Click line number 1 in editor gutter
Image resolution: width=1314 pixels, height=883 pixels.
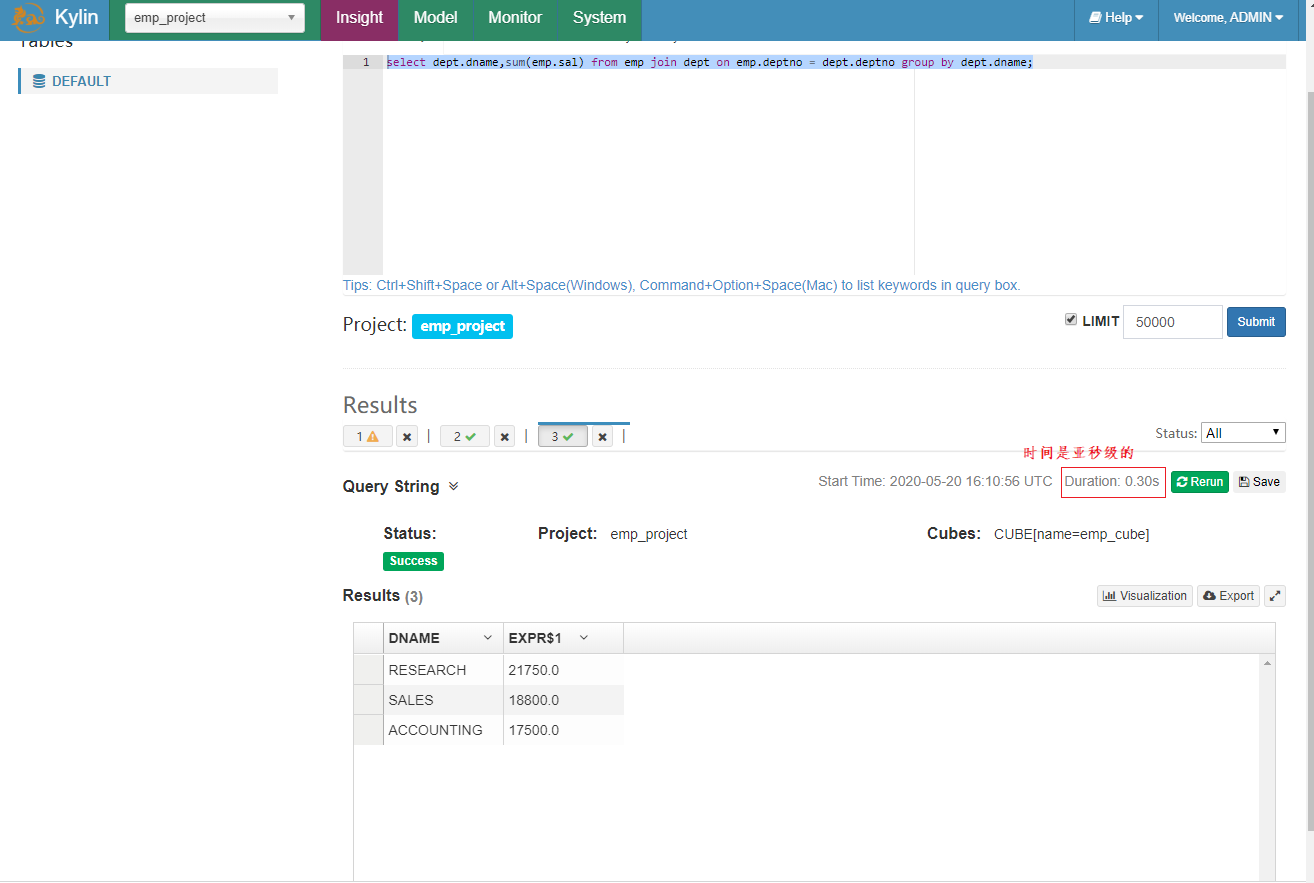[x=366, y=62]
